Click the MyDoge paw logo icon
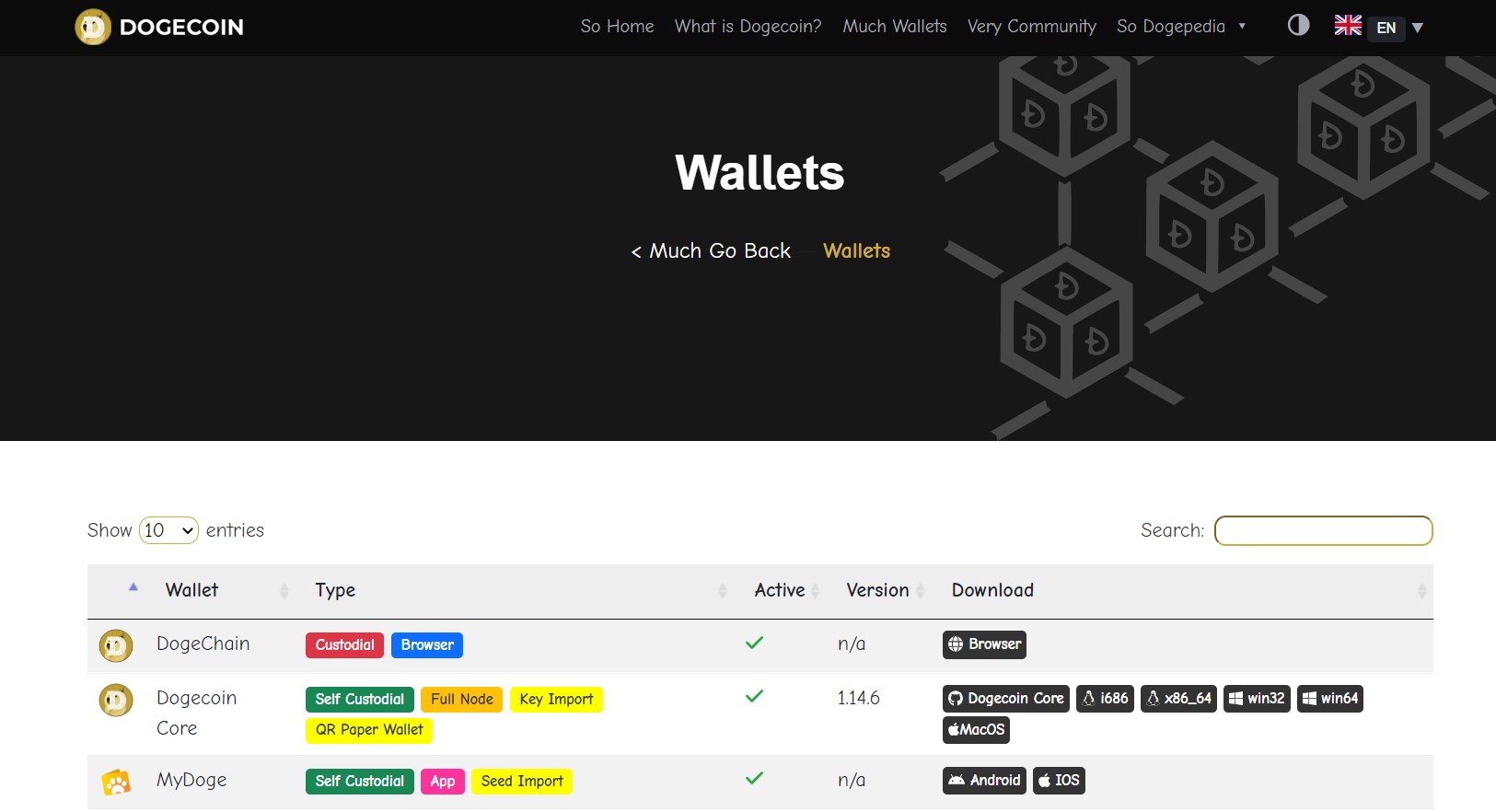1496x812 pixels. click(x=116, y=783)
